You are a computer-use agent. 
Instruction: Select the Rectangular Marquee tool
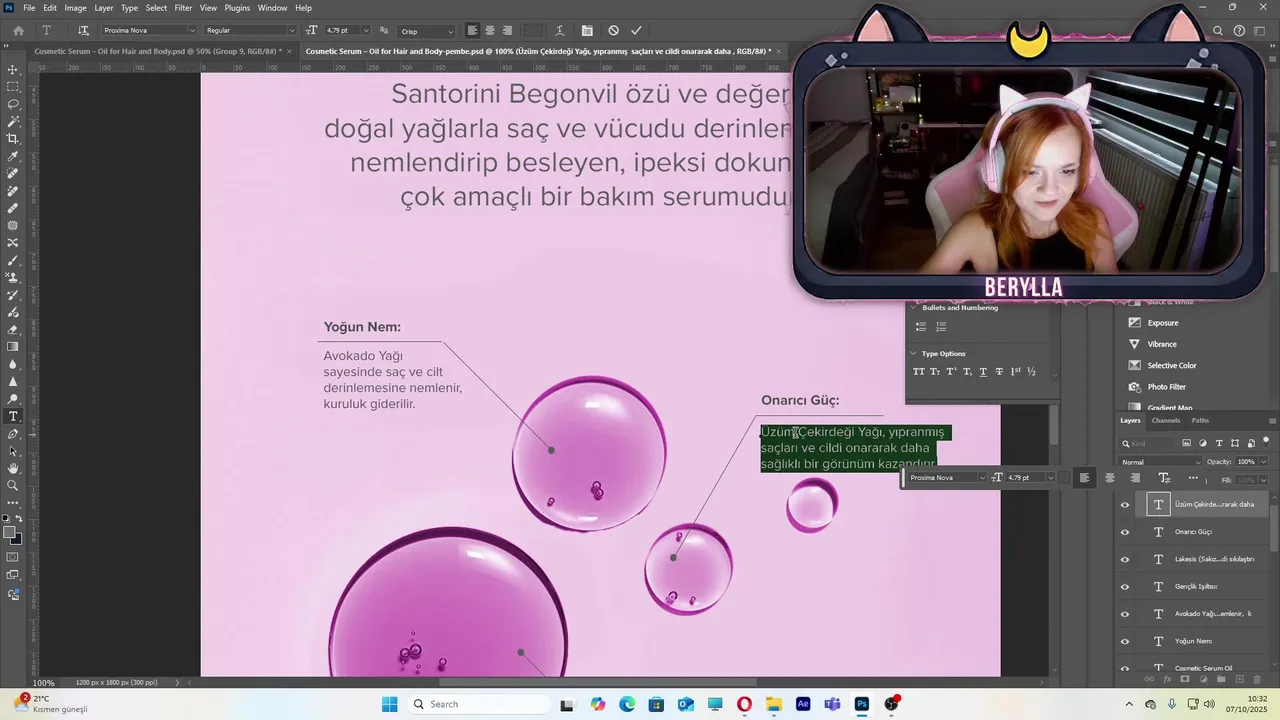pyautogui.click(x=13, y=87)
